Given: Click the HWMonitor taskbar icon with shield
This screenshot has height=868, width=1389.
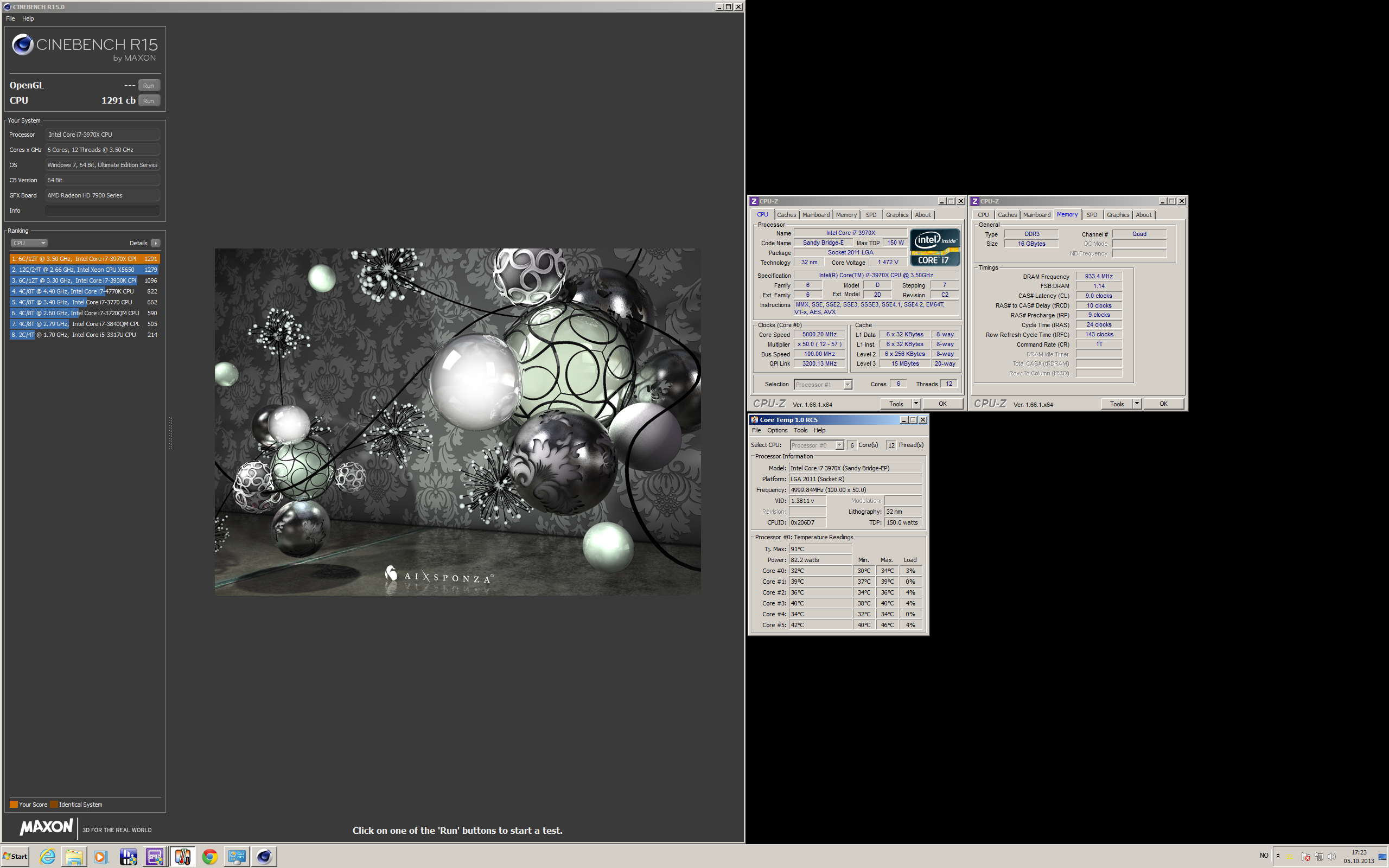Looking at the screenshot, I should [x=128, y=857].
